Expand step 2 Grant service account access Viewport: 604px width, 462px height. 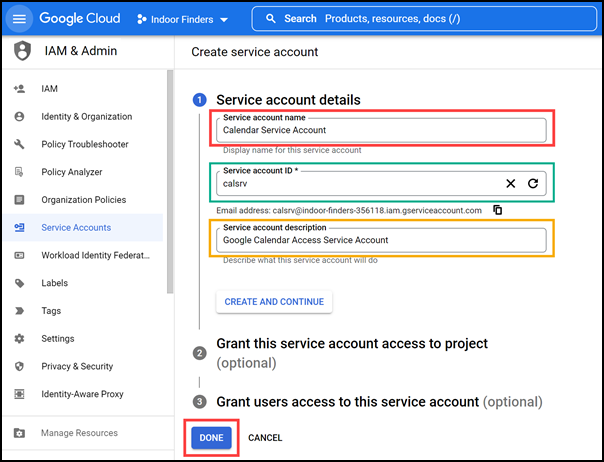click(x=352, y=353)
